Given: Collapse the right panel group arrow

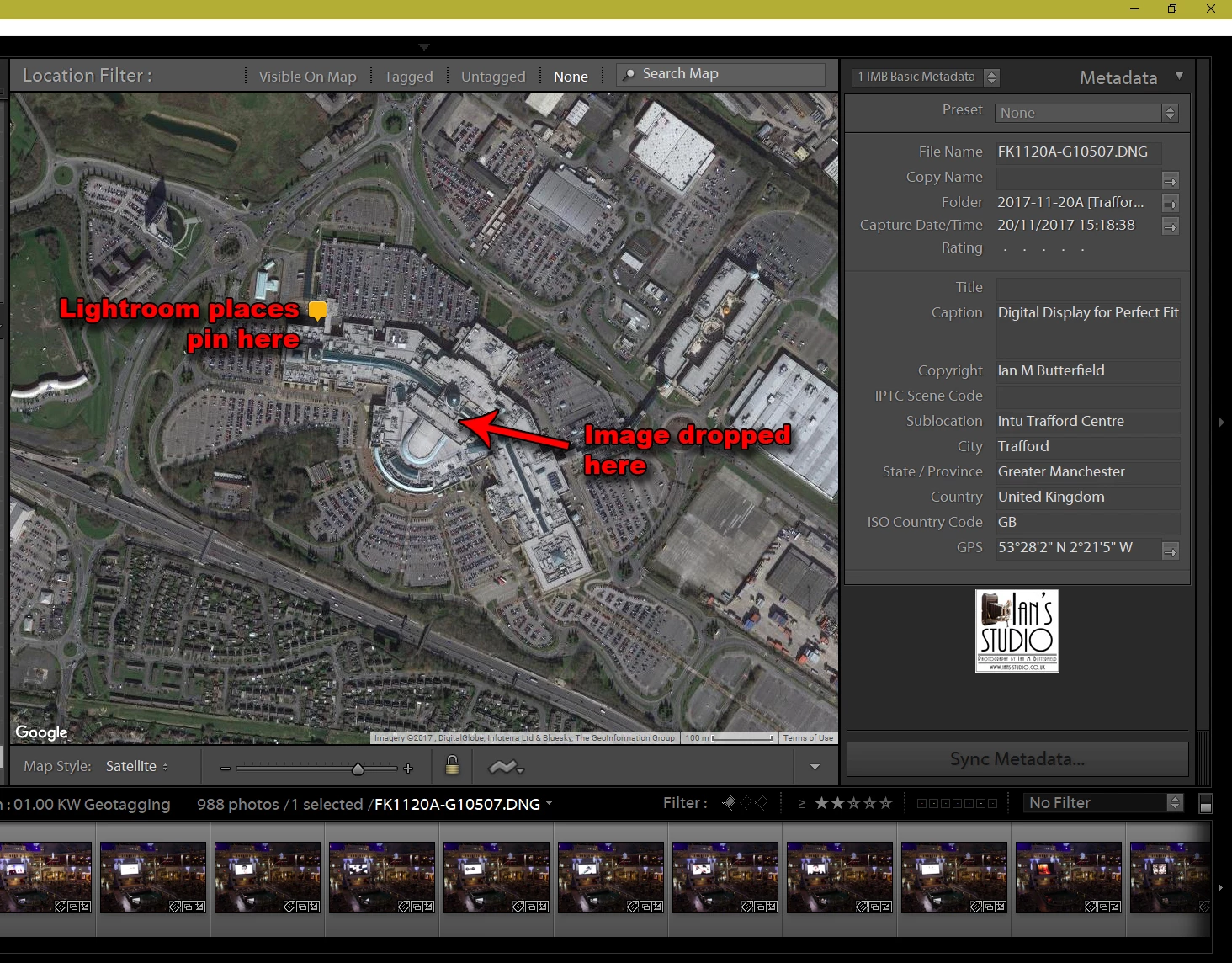Looking at the screenshot, I should (1221, 422).
